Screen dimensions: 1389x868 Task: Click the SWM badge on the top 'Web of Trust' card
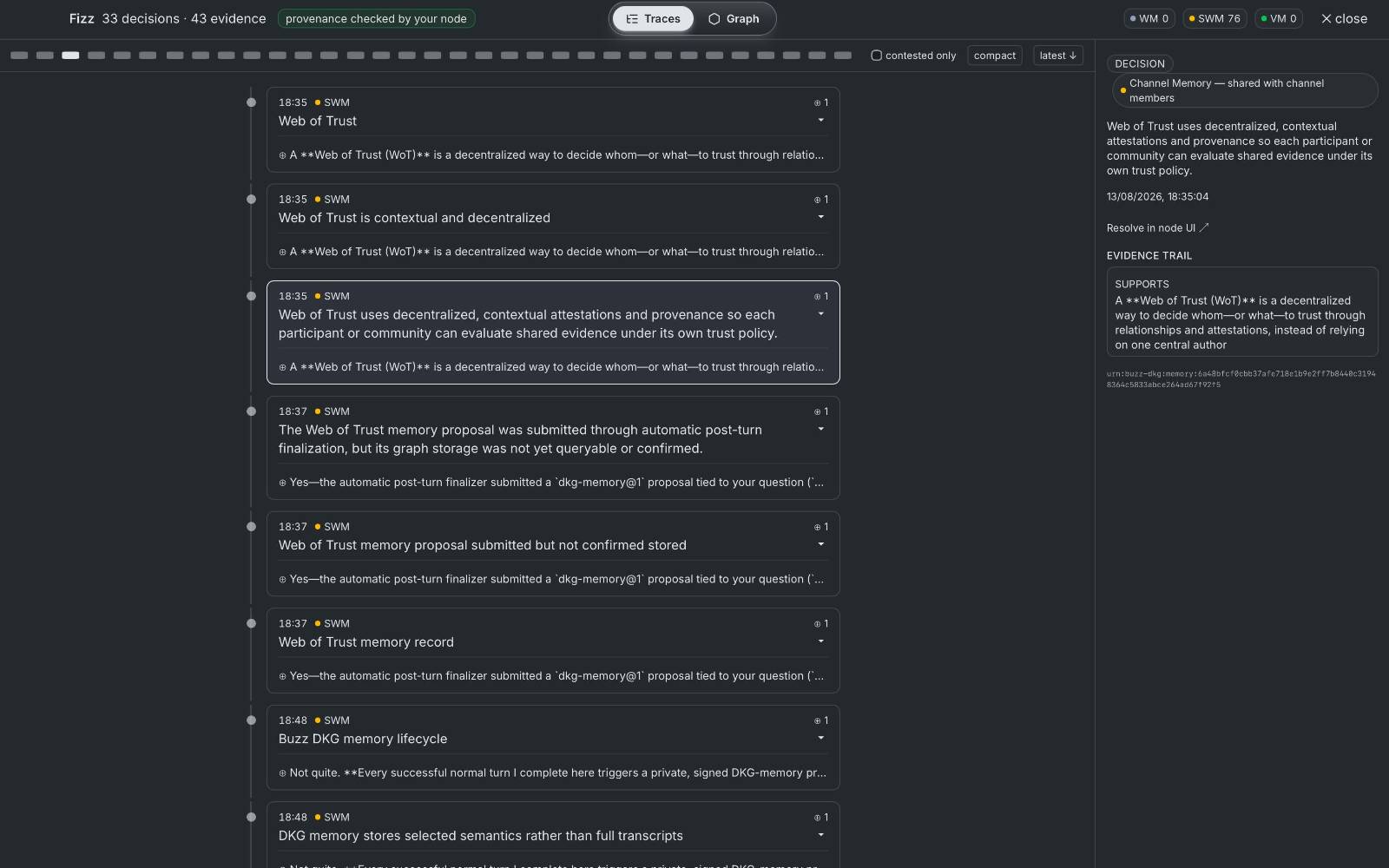pos(332,102)
